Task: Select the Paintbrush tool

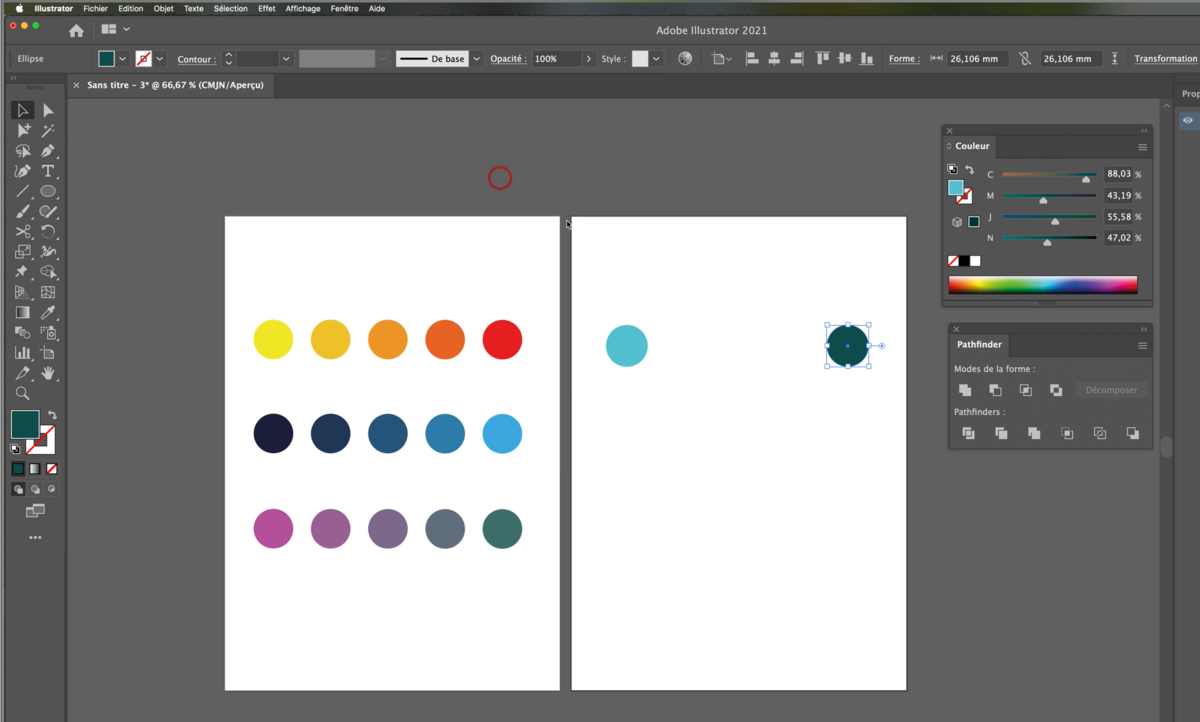Action: tap(23, 211)
